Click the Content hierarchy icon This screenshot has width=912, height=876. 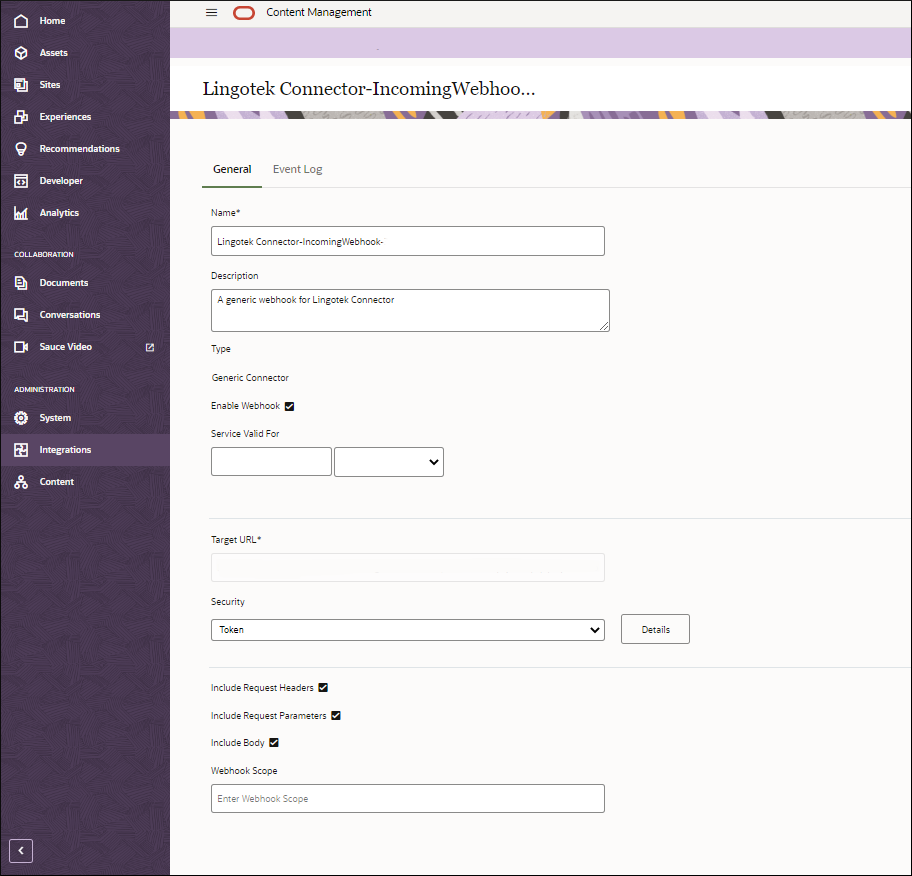(21, 482)
